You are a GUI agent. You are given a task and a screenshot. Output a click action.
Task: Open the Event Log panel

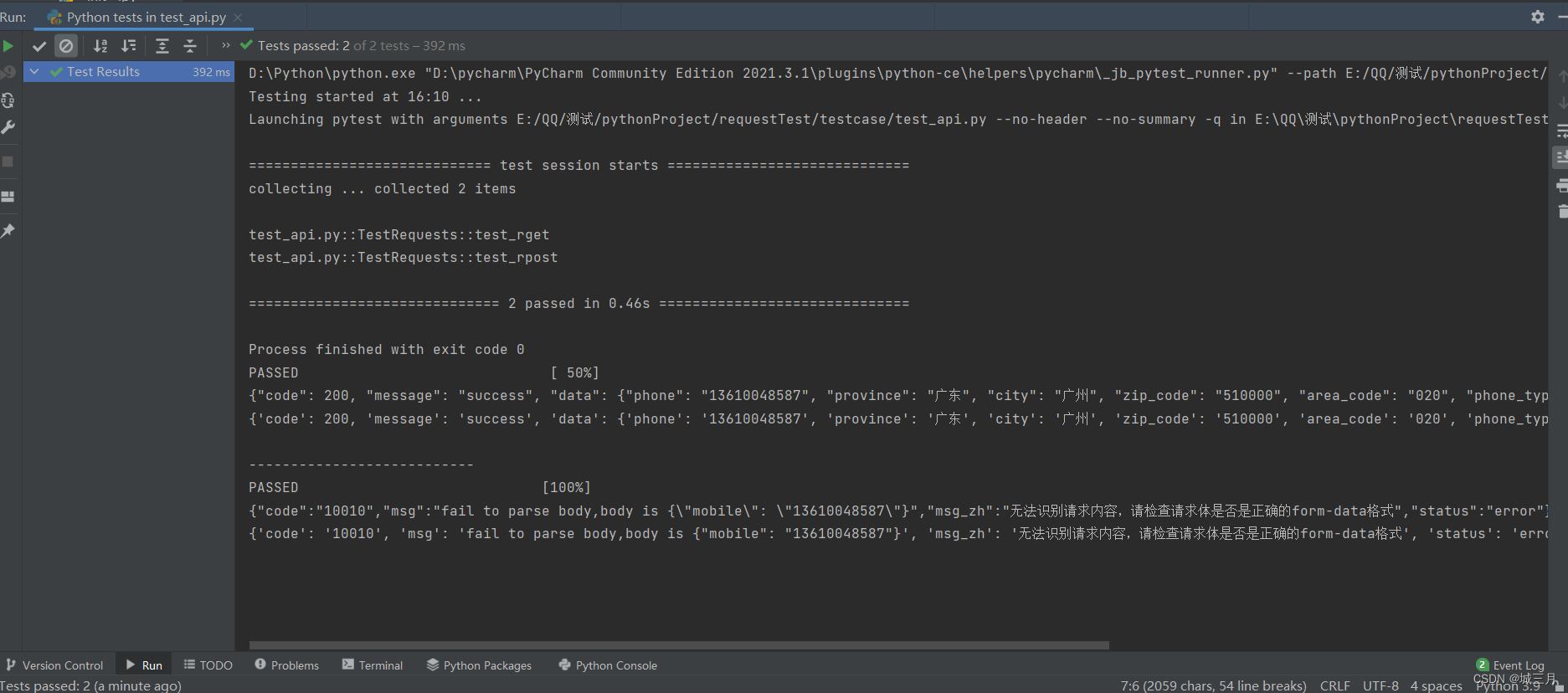coord(1510,665)
